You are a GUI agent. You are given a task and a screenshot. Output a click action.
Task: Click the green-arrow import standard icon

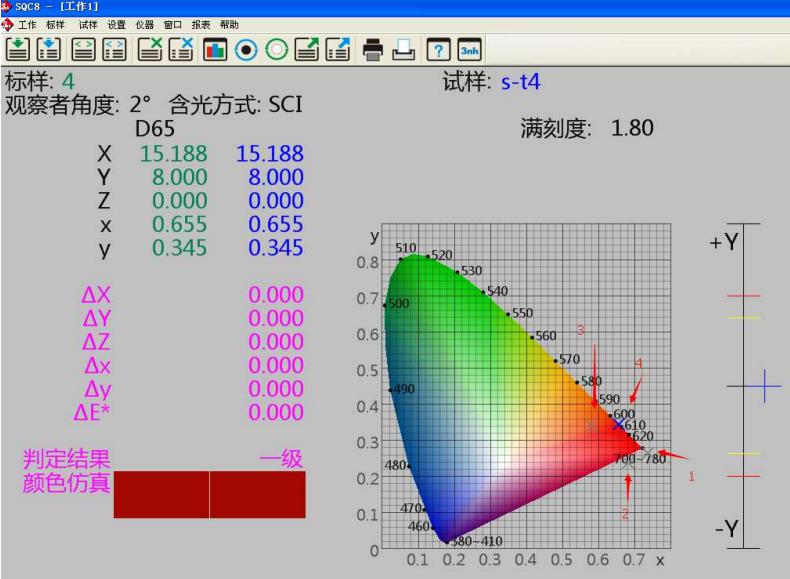(18, 49)
